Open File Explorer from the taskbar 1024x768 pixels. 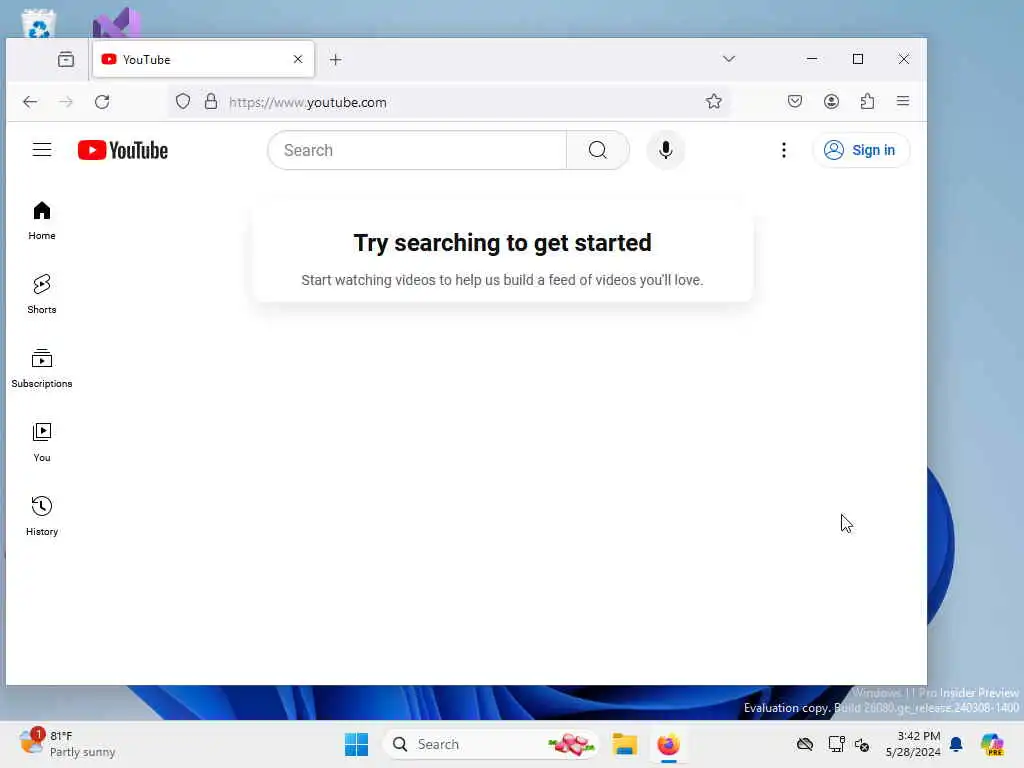pyautogui.click(x=624, y=744)
